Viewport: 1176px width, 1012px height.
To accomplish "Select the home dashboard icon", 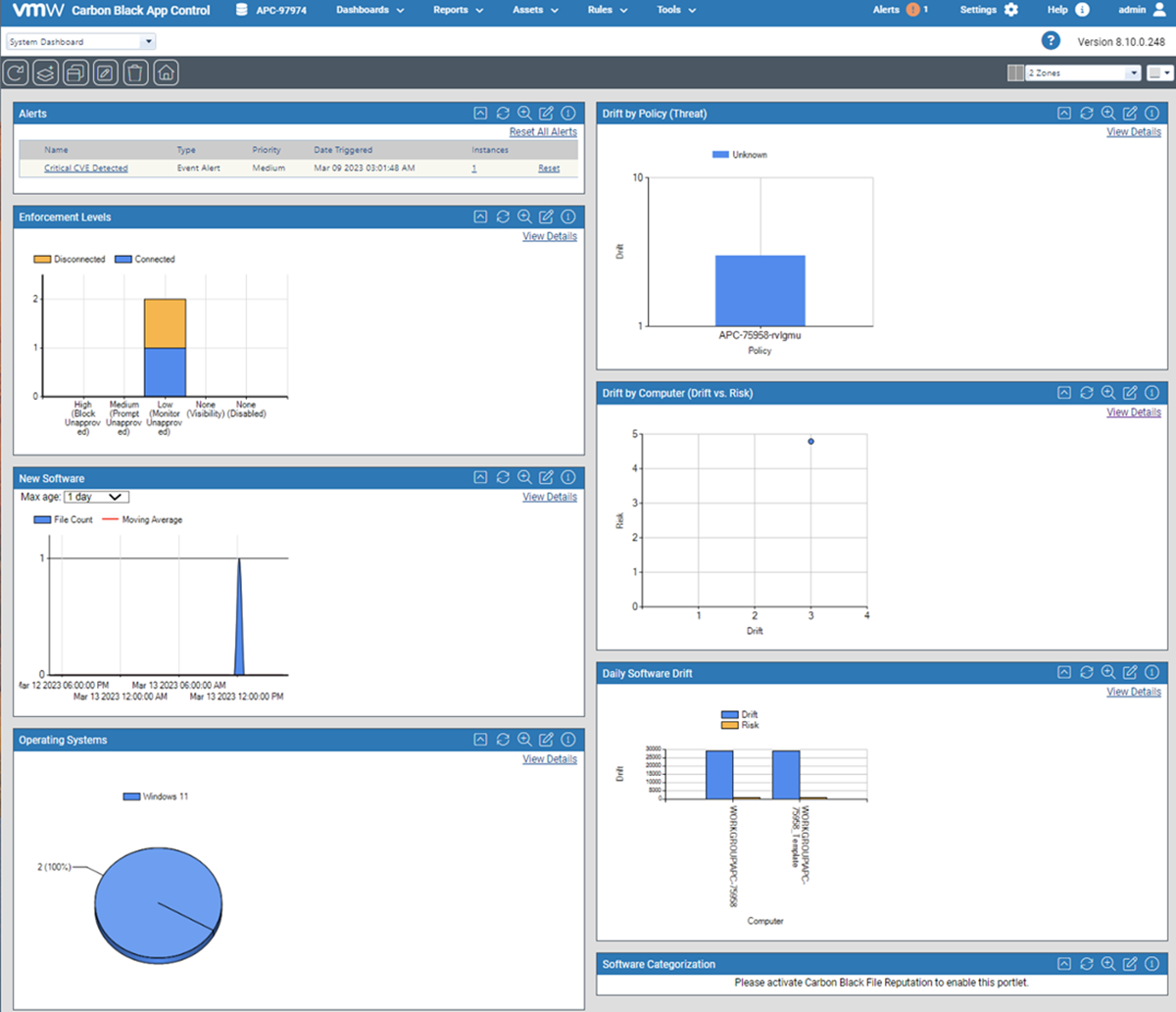I will tap(166, 72).
